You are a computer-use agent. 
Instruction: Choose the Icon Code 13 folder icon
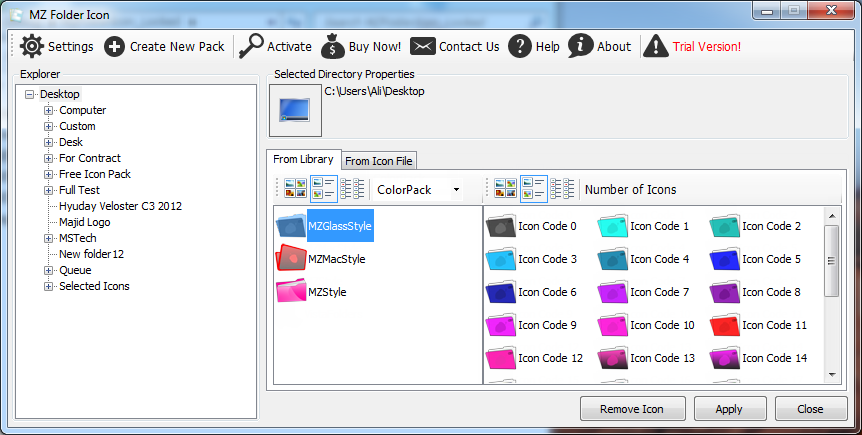pos(612,358)
